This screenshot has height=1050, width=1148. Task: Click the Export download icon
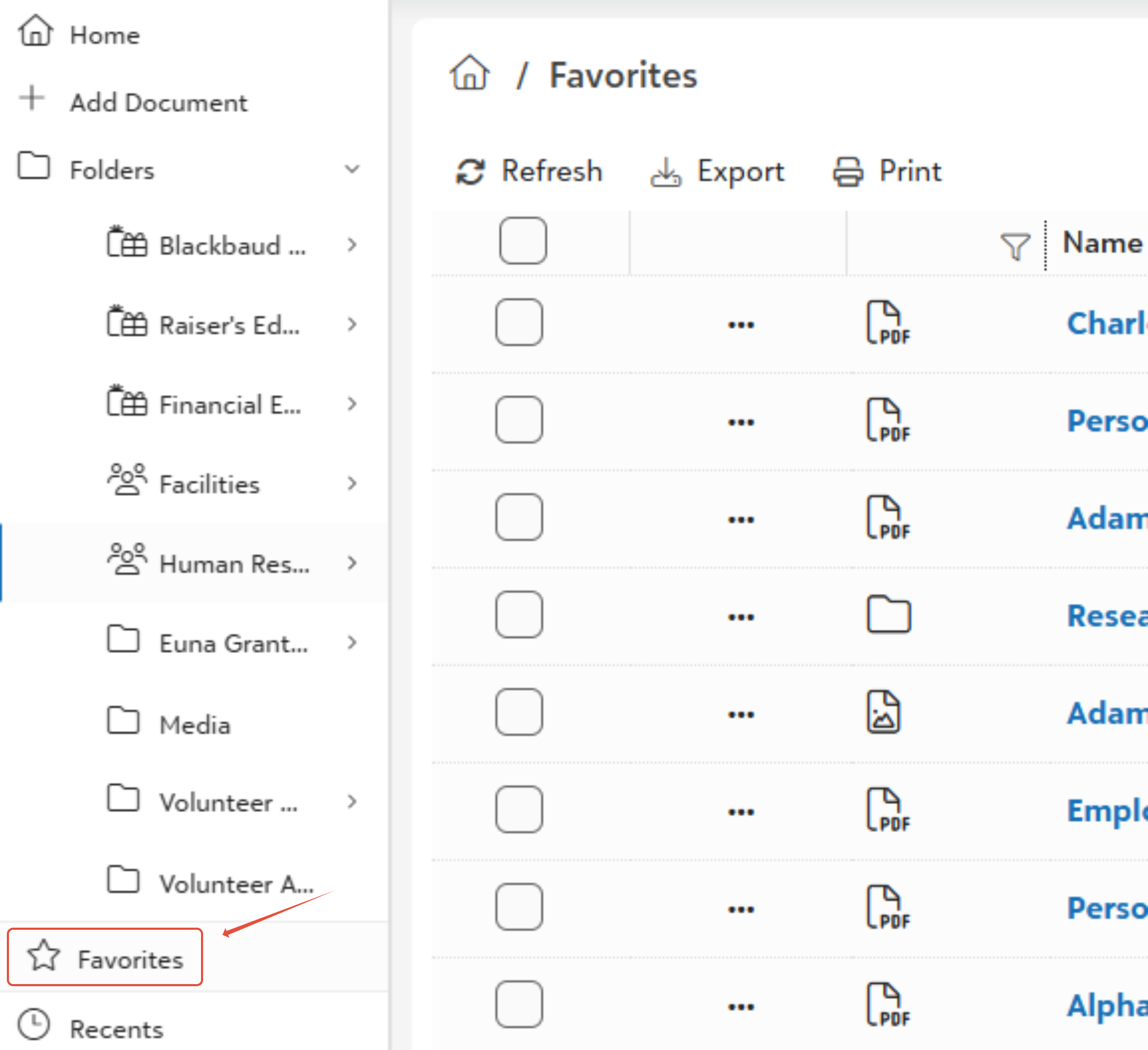pos(666,172)
